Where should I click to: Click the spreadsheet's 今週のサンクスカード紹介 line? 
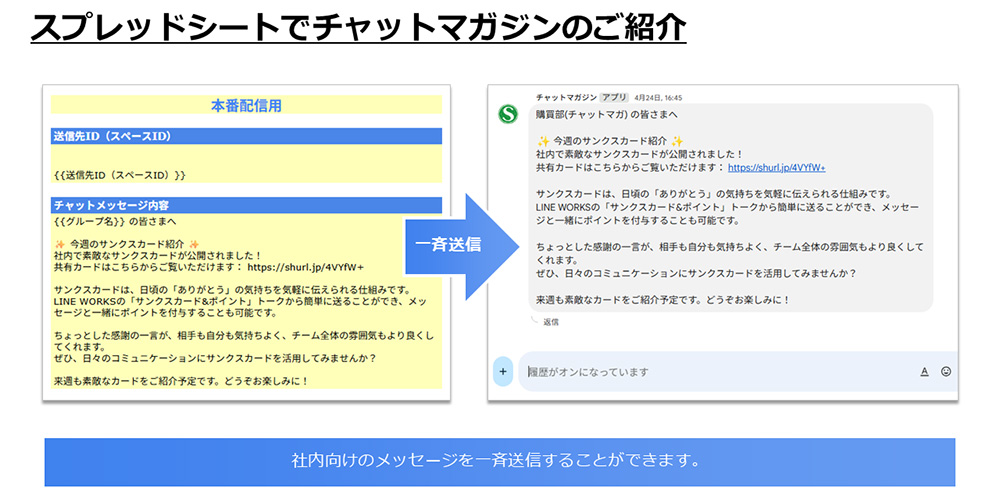(127, 244)
